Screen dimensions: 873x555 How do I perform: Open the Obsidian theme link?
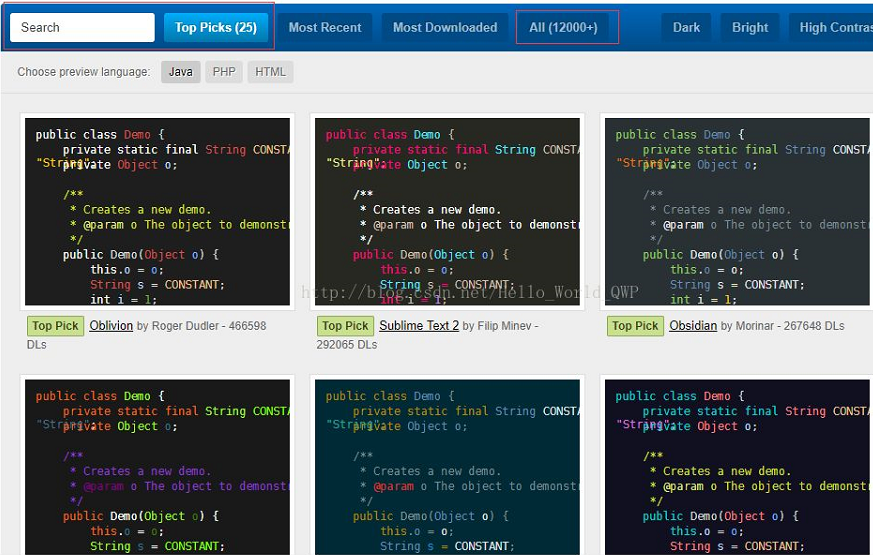[x=693, y=326]
